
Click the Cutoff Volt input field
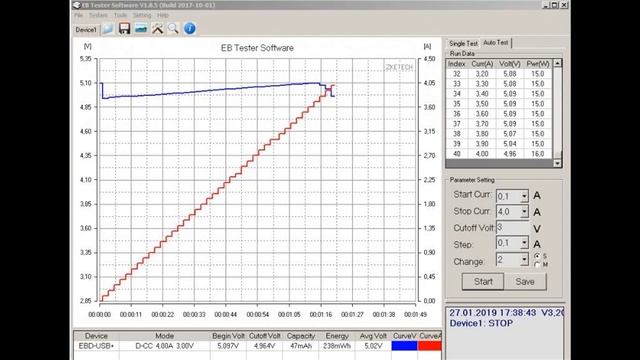coord(512,228)
